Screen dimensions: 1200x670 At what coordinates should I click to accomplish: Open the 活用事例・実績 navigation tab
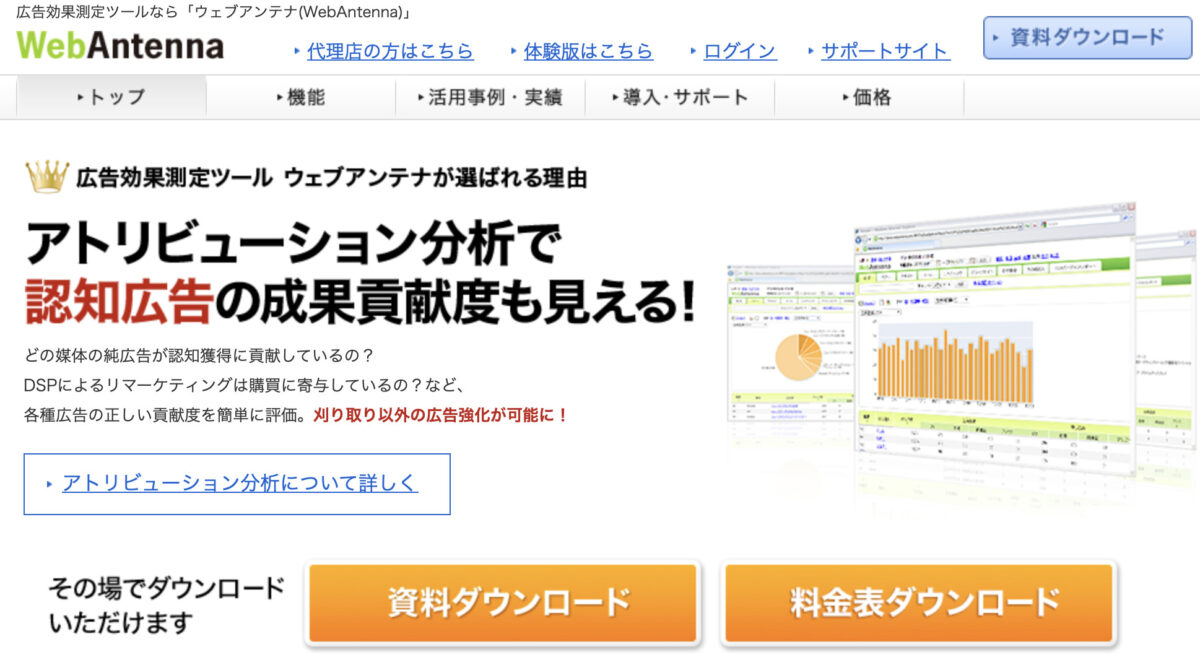click(x=490, y=98)
